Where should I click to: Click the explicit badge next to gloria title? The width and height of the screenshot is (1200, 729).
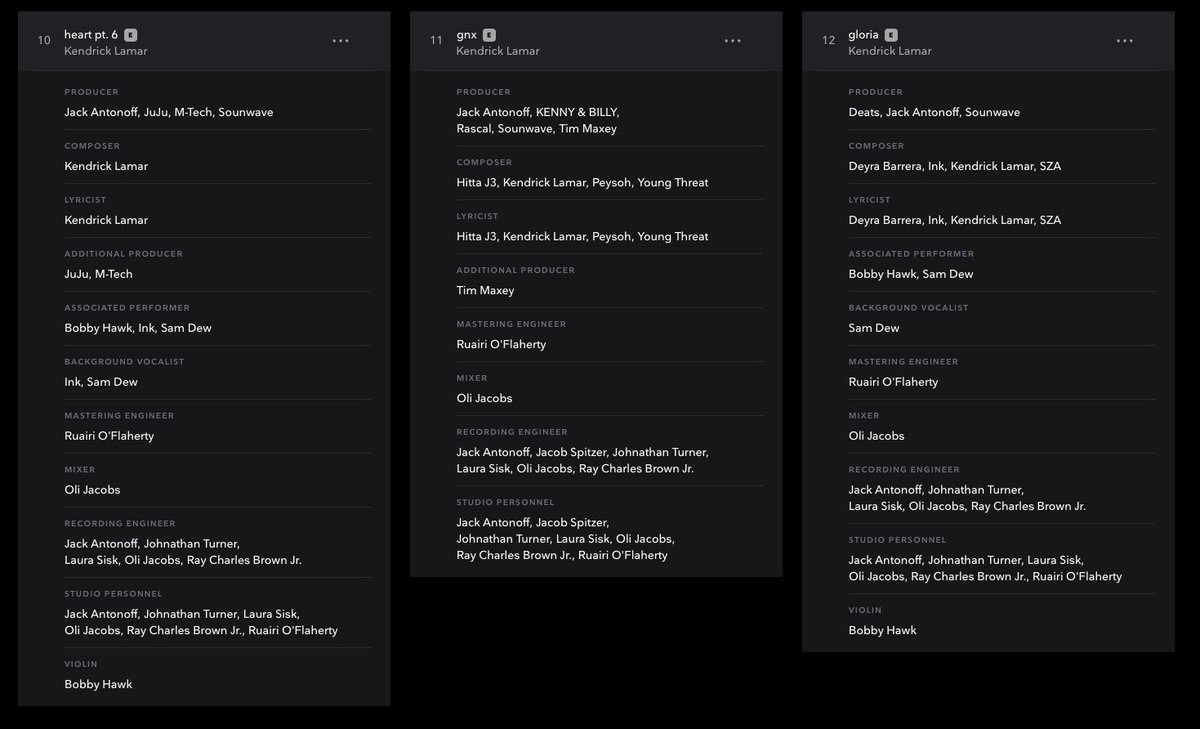point(891,35)
